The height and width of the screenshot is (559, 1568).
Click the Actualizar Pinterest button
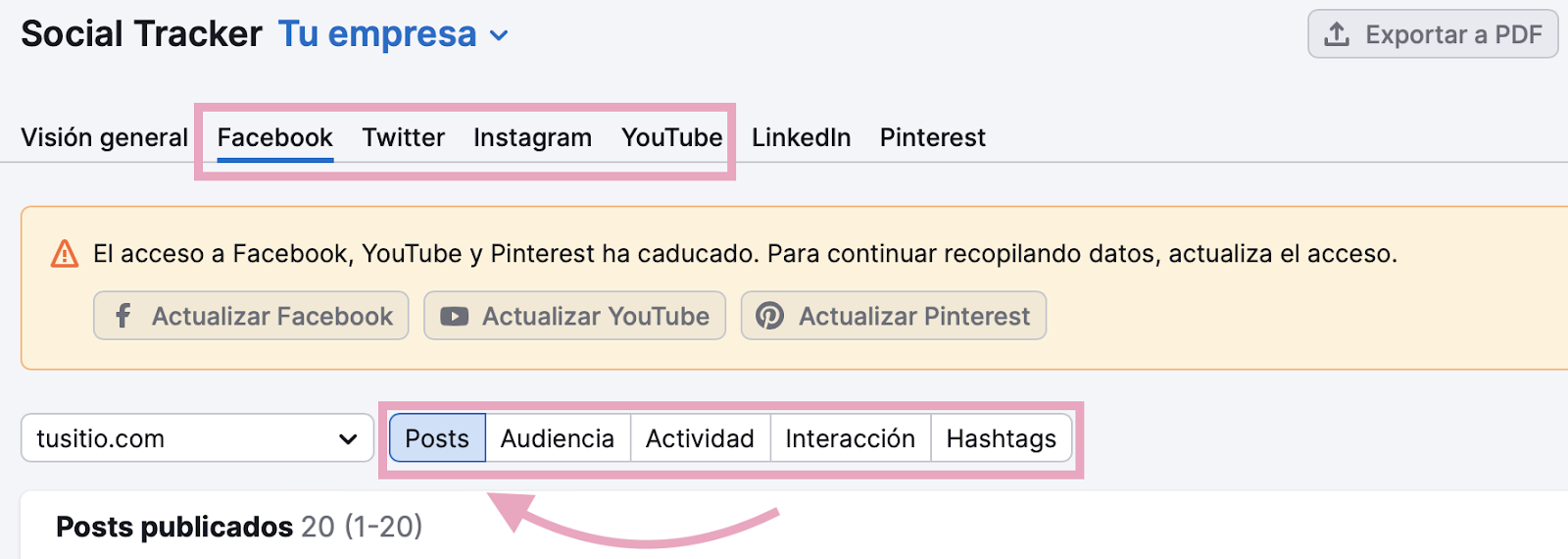[x=894, y=316]
